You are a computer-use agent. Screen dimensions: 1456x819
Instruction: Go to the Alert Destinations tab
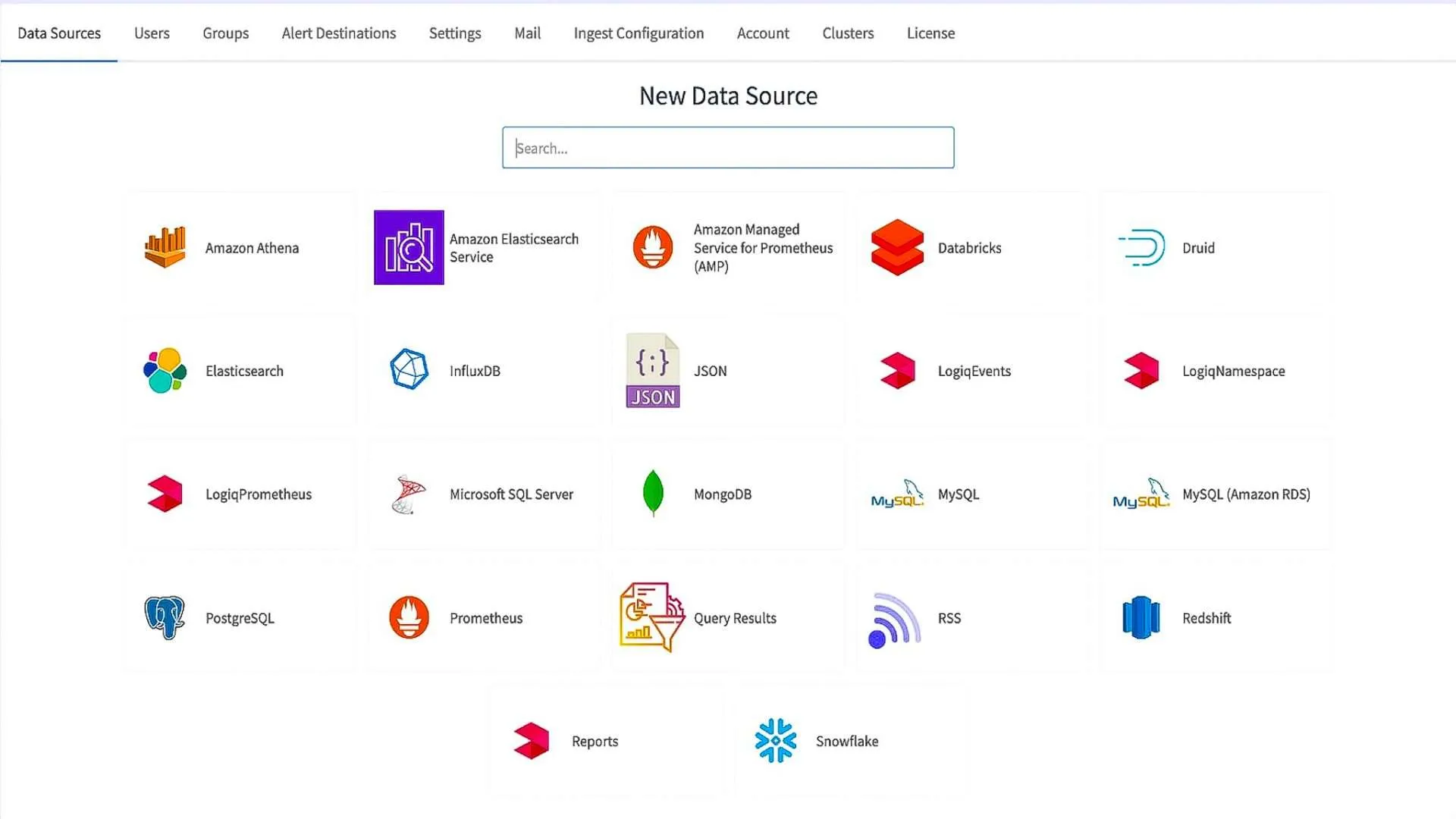(339, 33)
